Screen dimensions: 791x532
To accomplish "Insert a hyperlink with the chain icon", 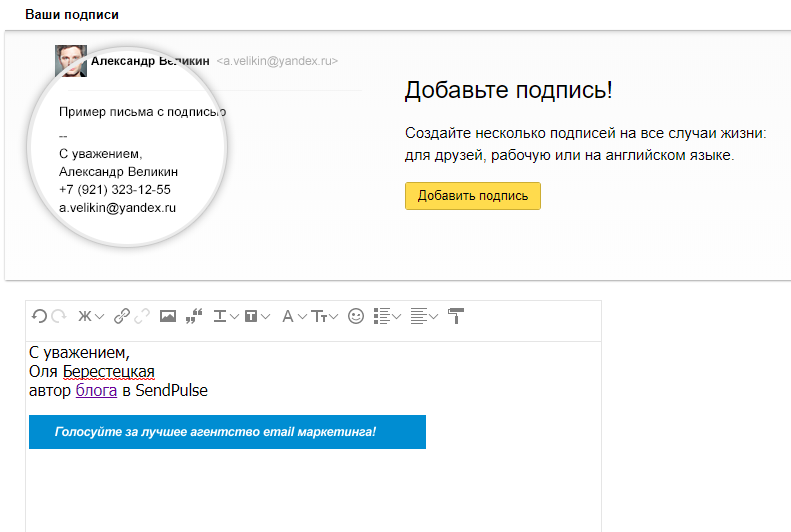I will pos(122,316).
